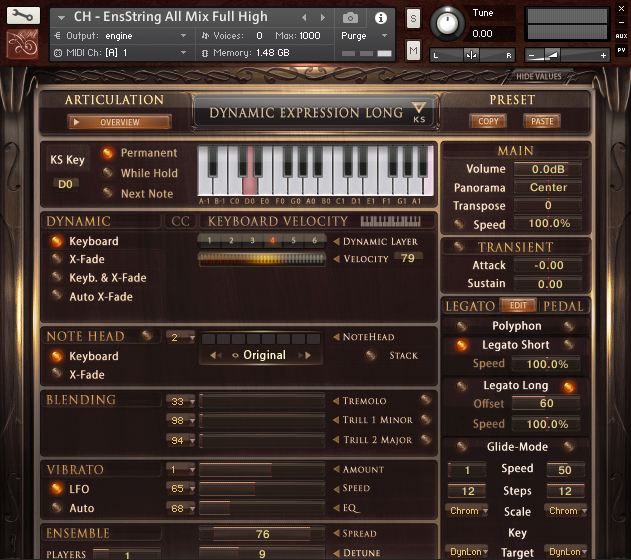The width and height of the screenshot is (631, 560).
Task: Adjust the Velocity meter bar
Action: pyautogui.click(x=262, y=259)
